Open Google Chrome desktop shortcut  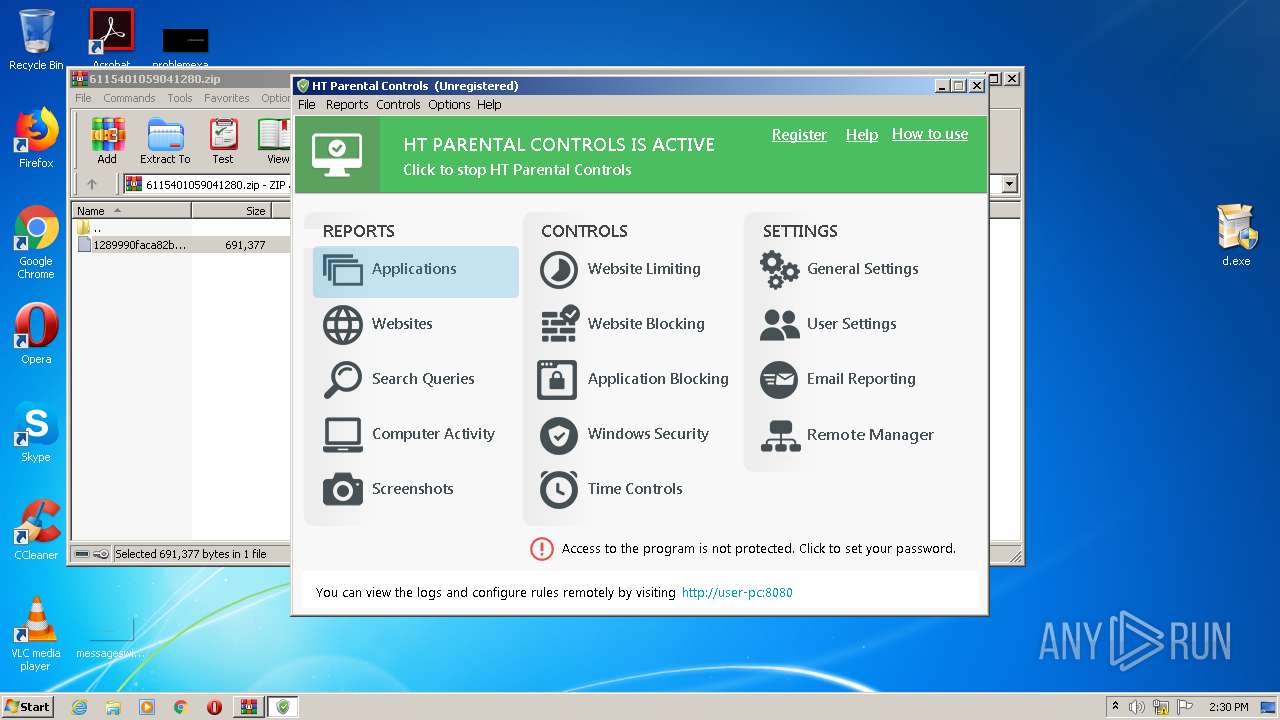point(36,242)
